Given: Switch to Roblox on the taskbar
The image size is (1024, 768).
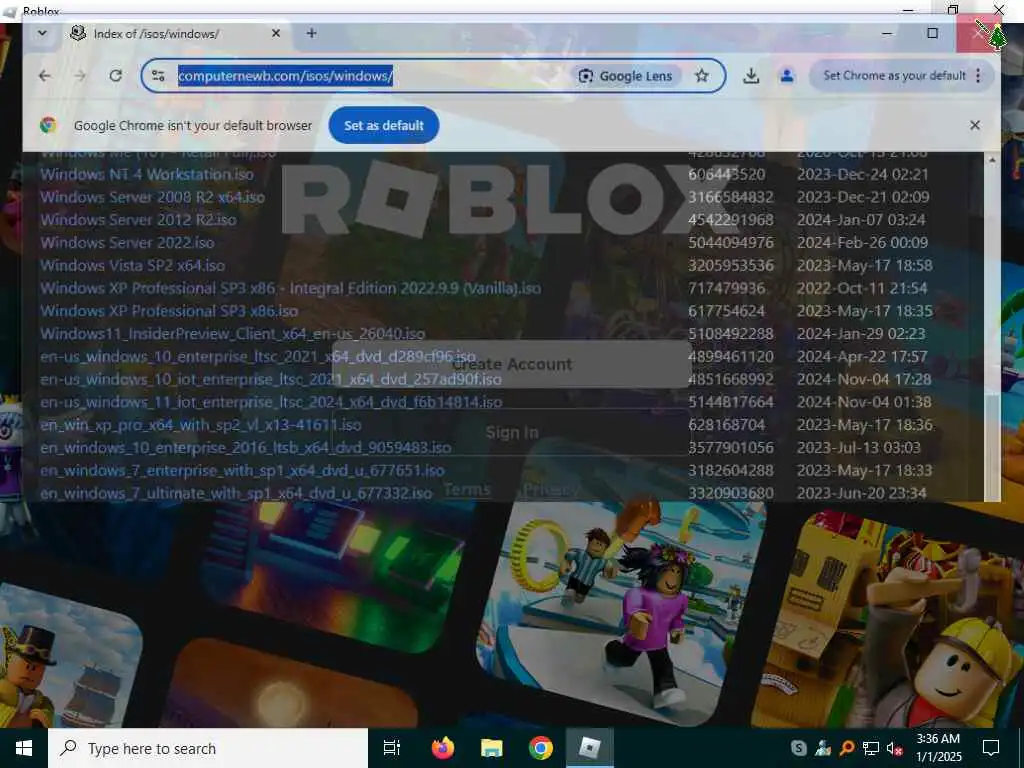Looking at the screenshot, I should click(x=589, y=748).
